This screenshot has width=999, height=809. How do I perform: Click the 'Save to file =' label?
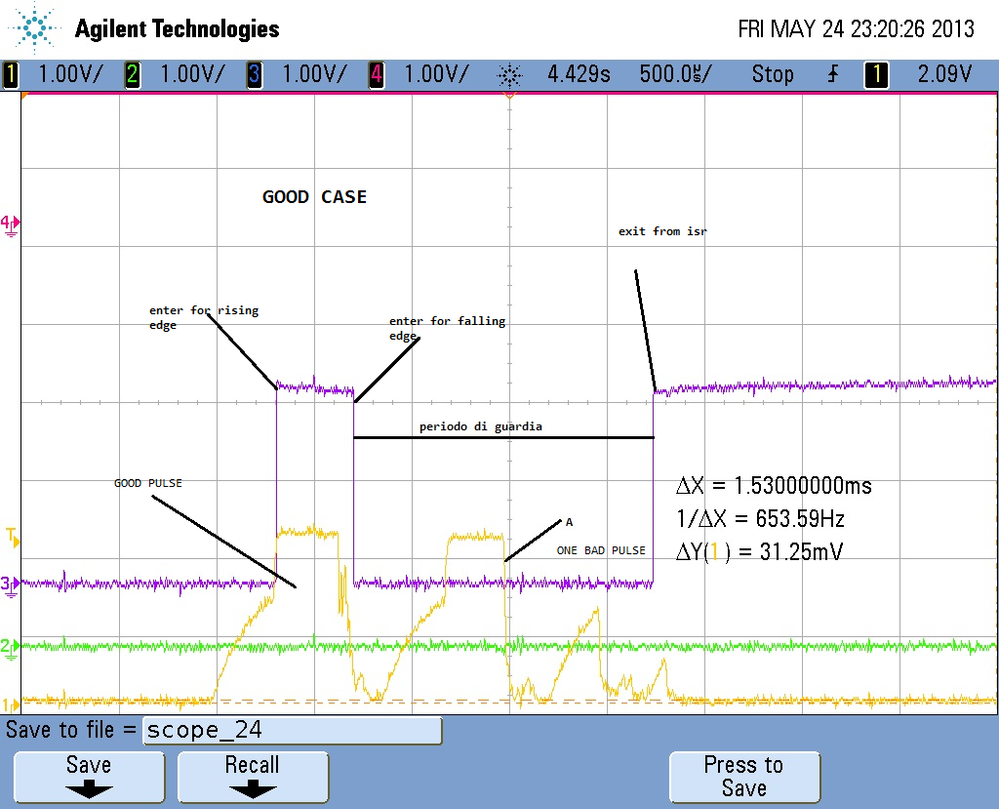(71, 730)
